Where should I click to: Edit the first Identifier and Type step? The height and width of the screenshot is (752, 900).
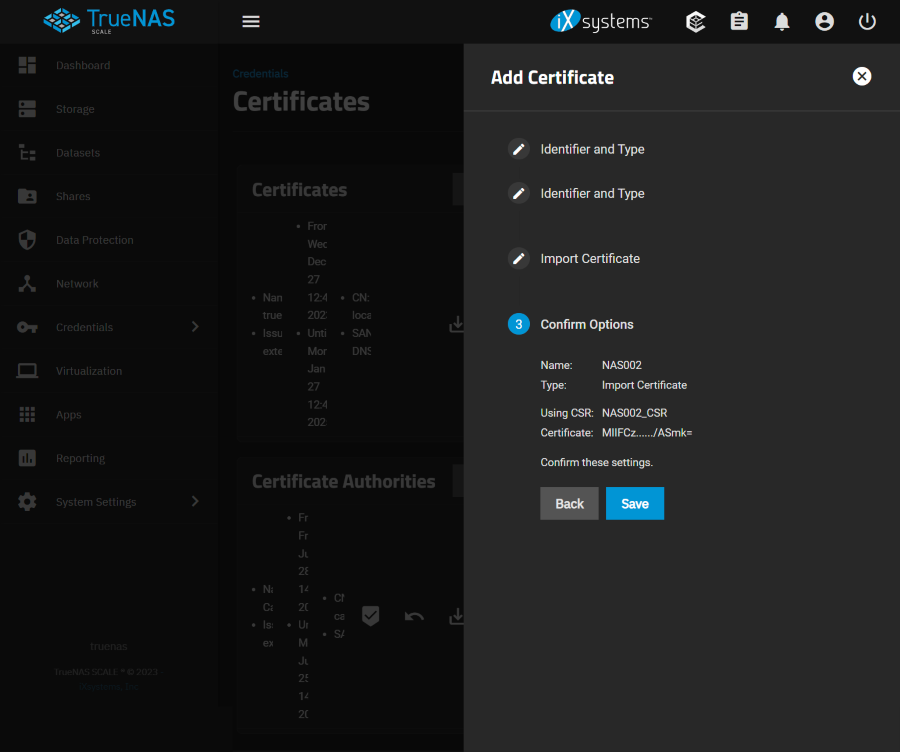519,149
